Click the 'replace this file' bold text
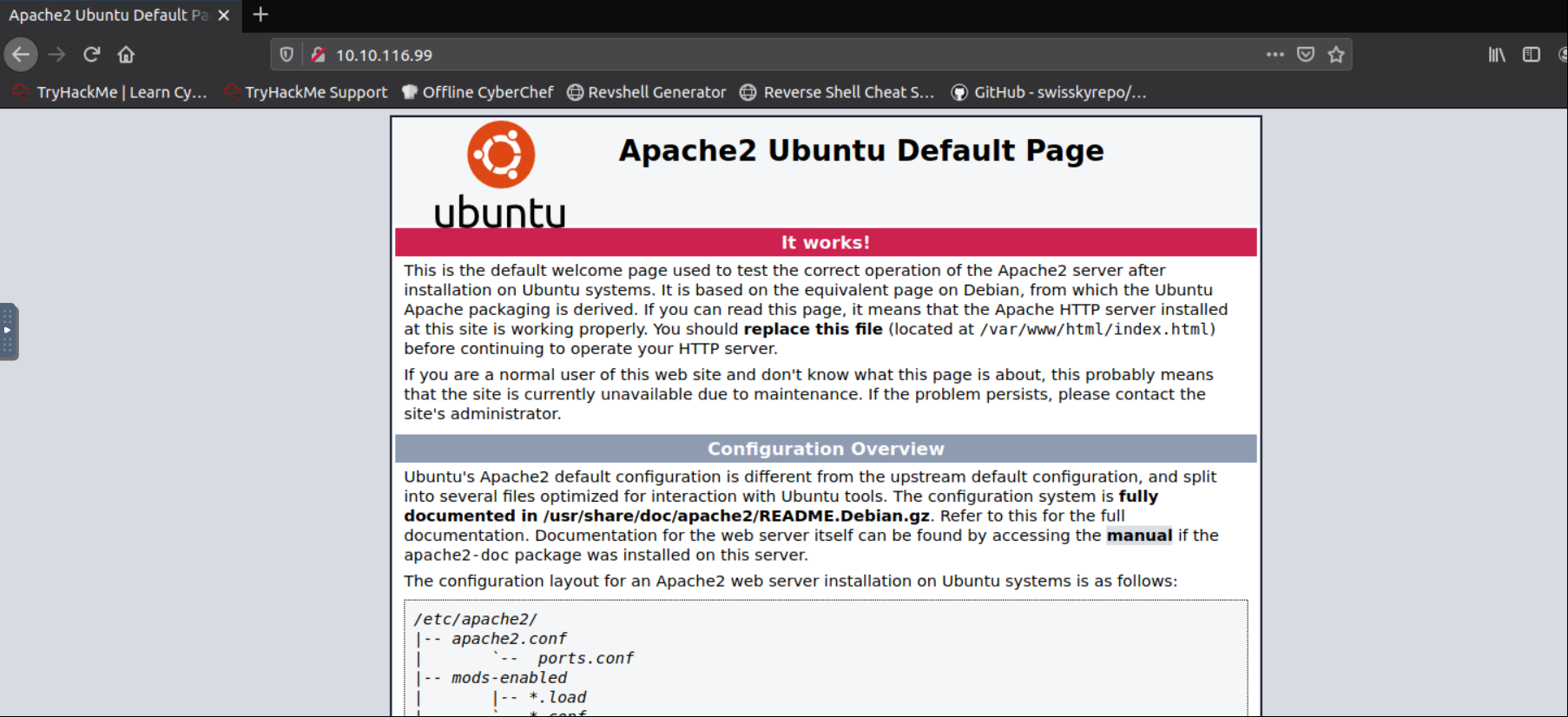Screen dimensions: 1568x717 813,329
